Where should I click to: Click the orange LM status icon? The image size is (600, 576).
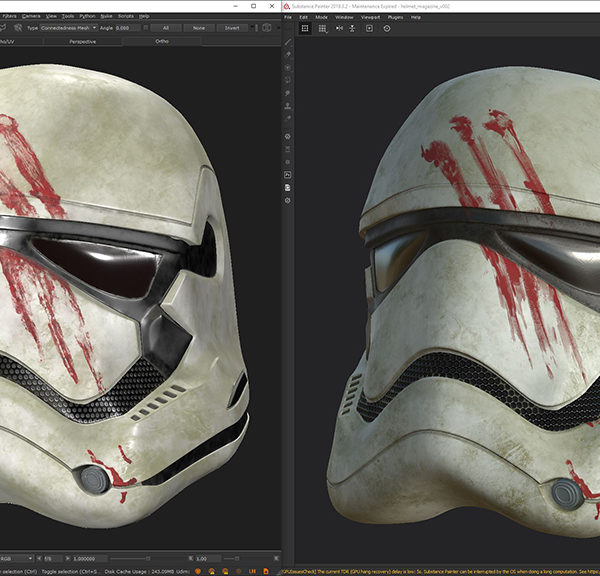pos(252,571)
